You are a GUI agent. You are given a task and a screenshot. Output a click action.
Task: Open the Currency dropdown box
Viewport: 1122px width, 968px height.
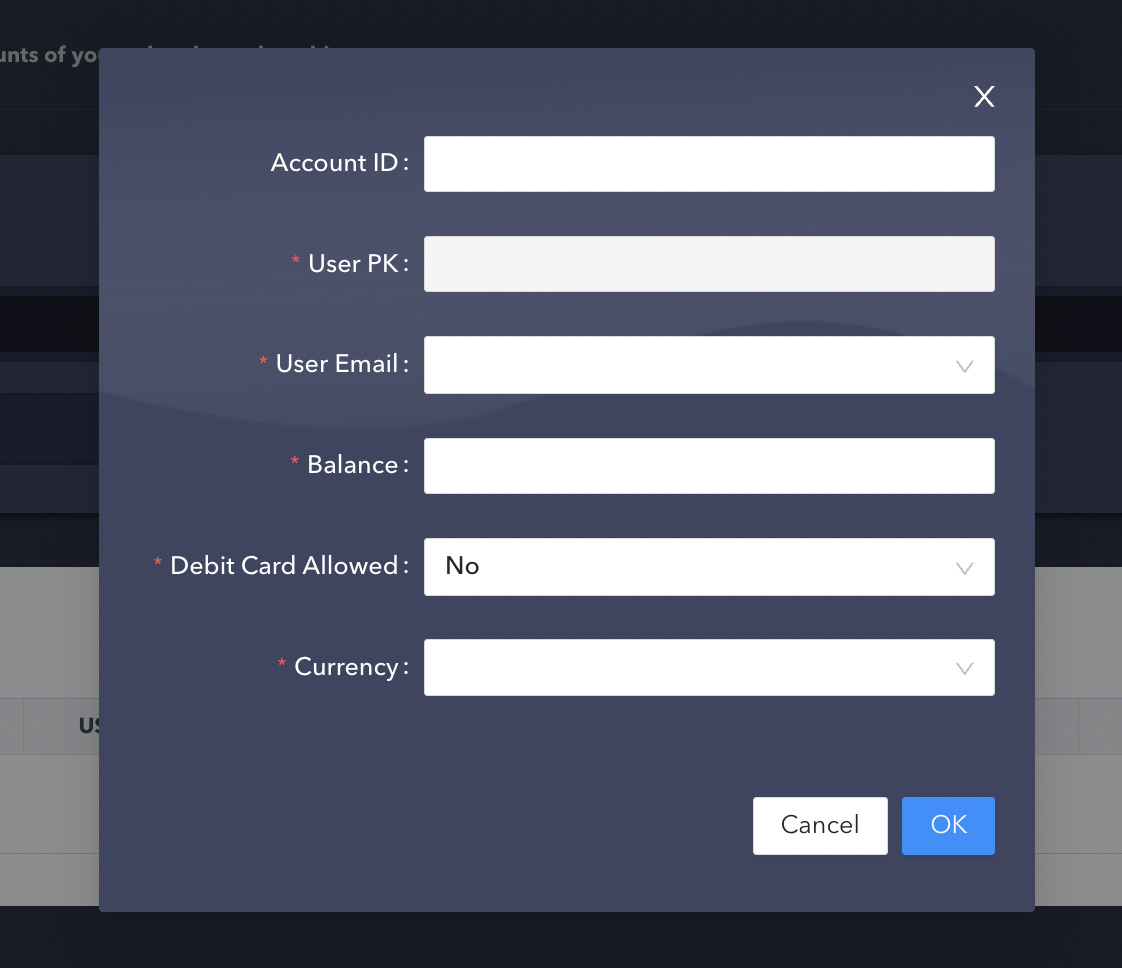tap(690, 667)
